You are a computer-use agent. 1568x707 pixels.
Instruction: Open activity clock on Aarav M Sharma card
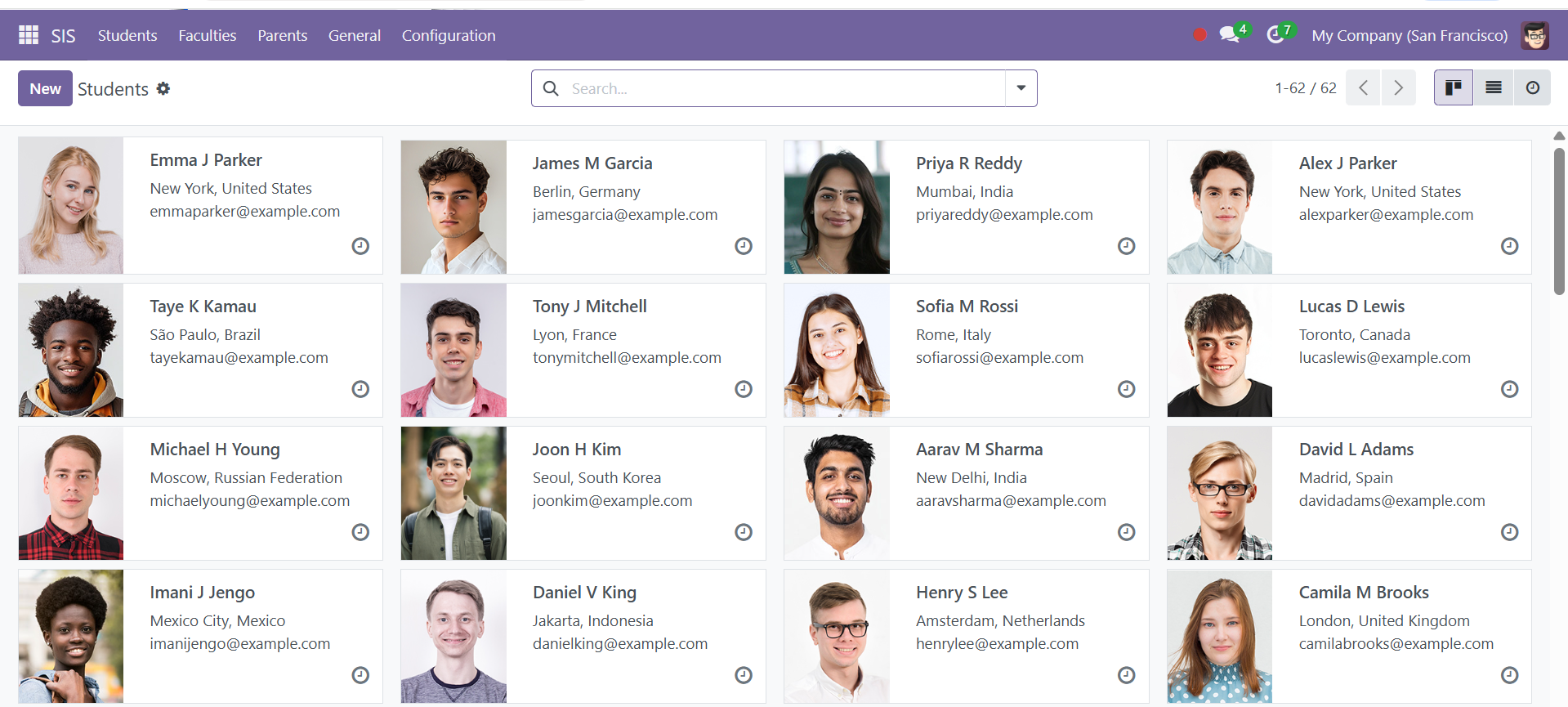point(1127,532)
